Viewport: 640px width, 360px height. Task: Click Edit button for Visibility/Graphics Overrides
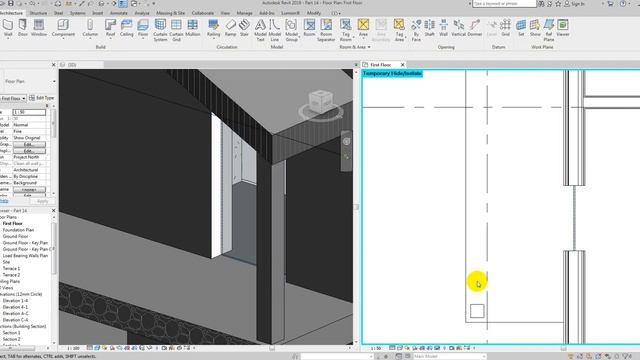pos(29,144)
